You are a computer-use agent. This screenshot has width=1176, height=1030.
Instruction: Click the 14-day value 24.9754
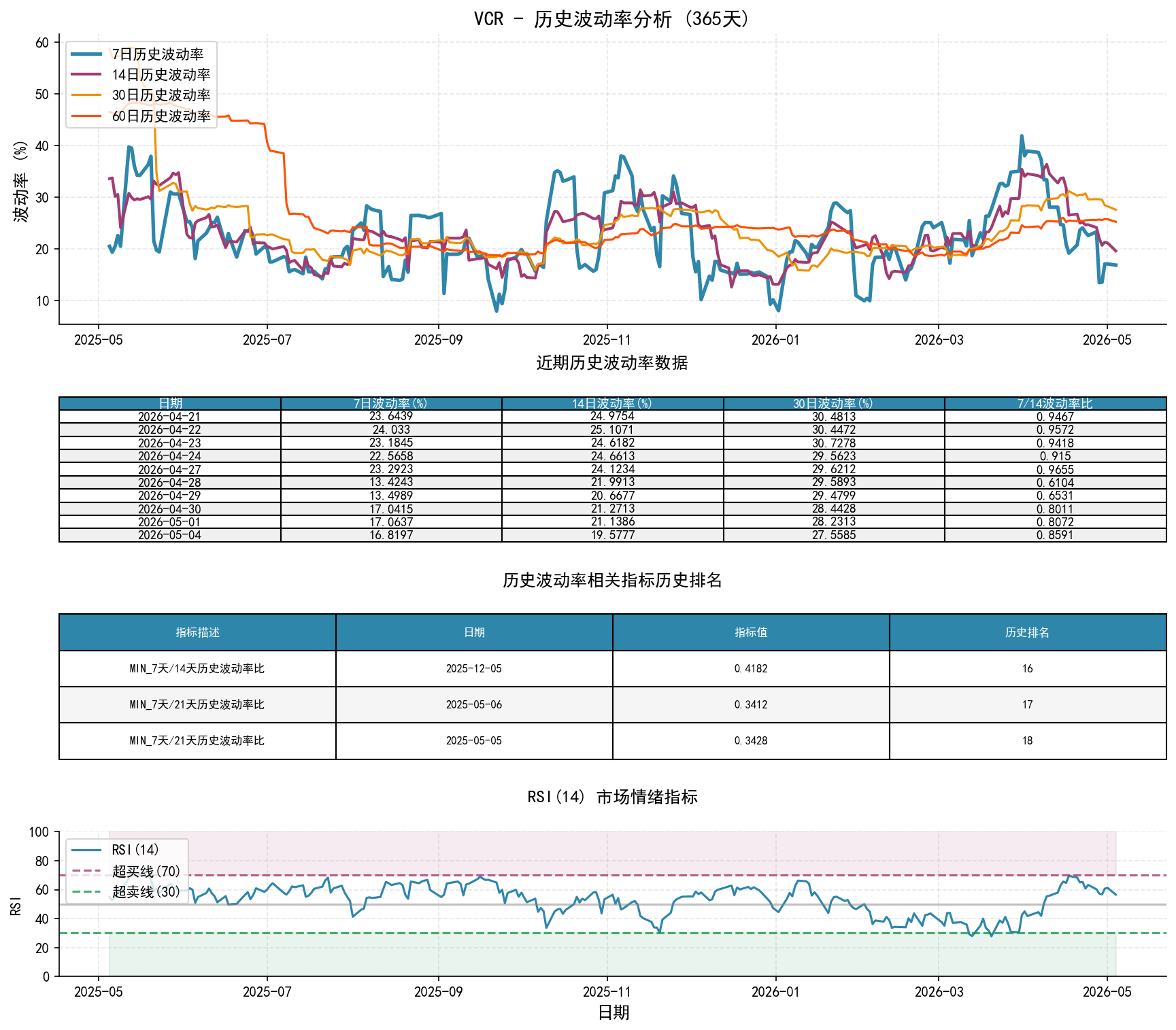(x=612, y=416)
